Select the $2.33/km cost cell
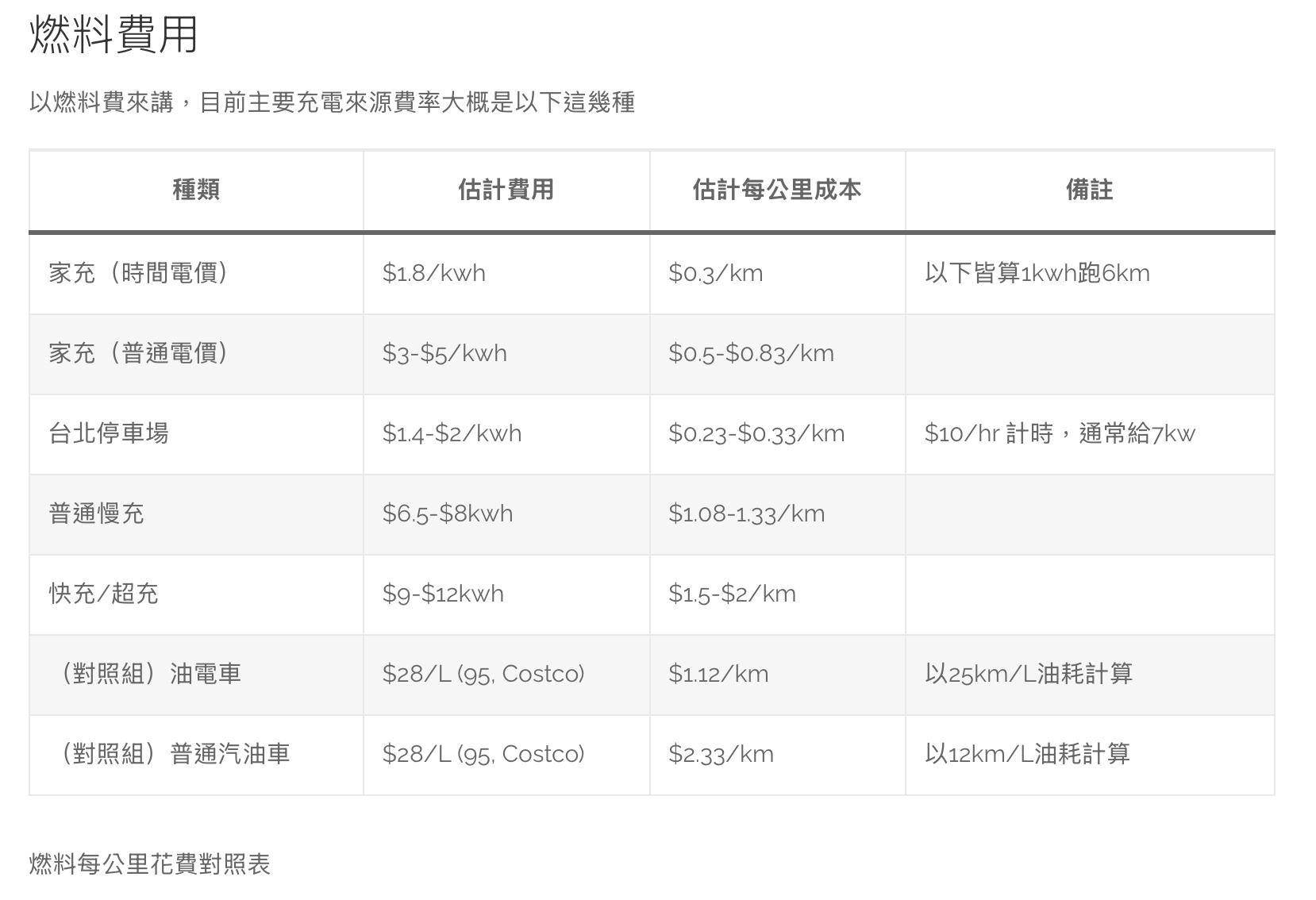1316x900 pixels. 721,754
